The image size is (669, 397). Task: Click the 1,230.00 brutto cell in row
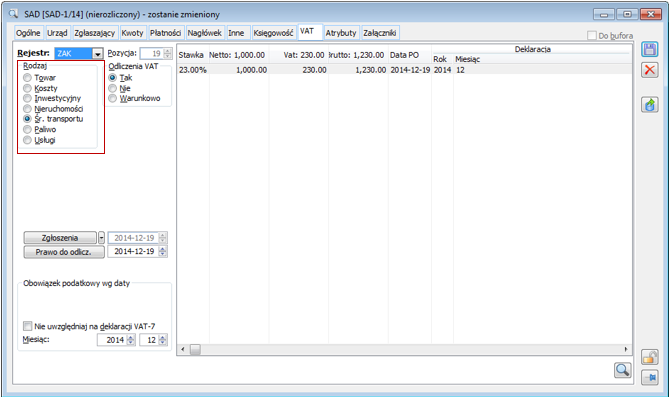358,70
